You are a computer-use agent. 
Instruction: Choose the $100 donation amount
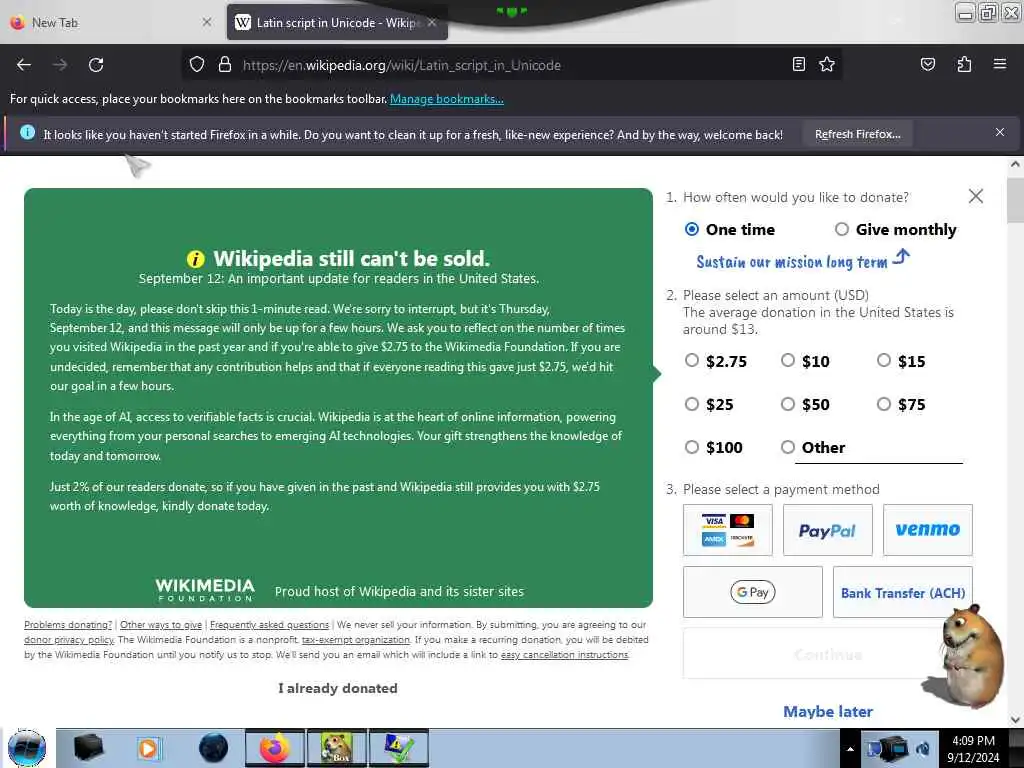click(692, 447)
